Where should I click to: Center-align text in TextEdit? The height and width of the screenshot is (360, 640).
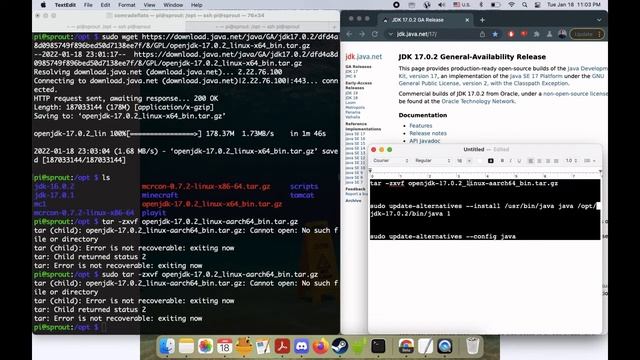539,161
